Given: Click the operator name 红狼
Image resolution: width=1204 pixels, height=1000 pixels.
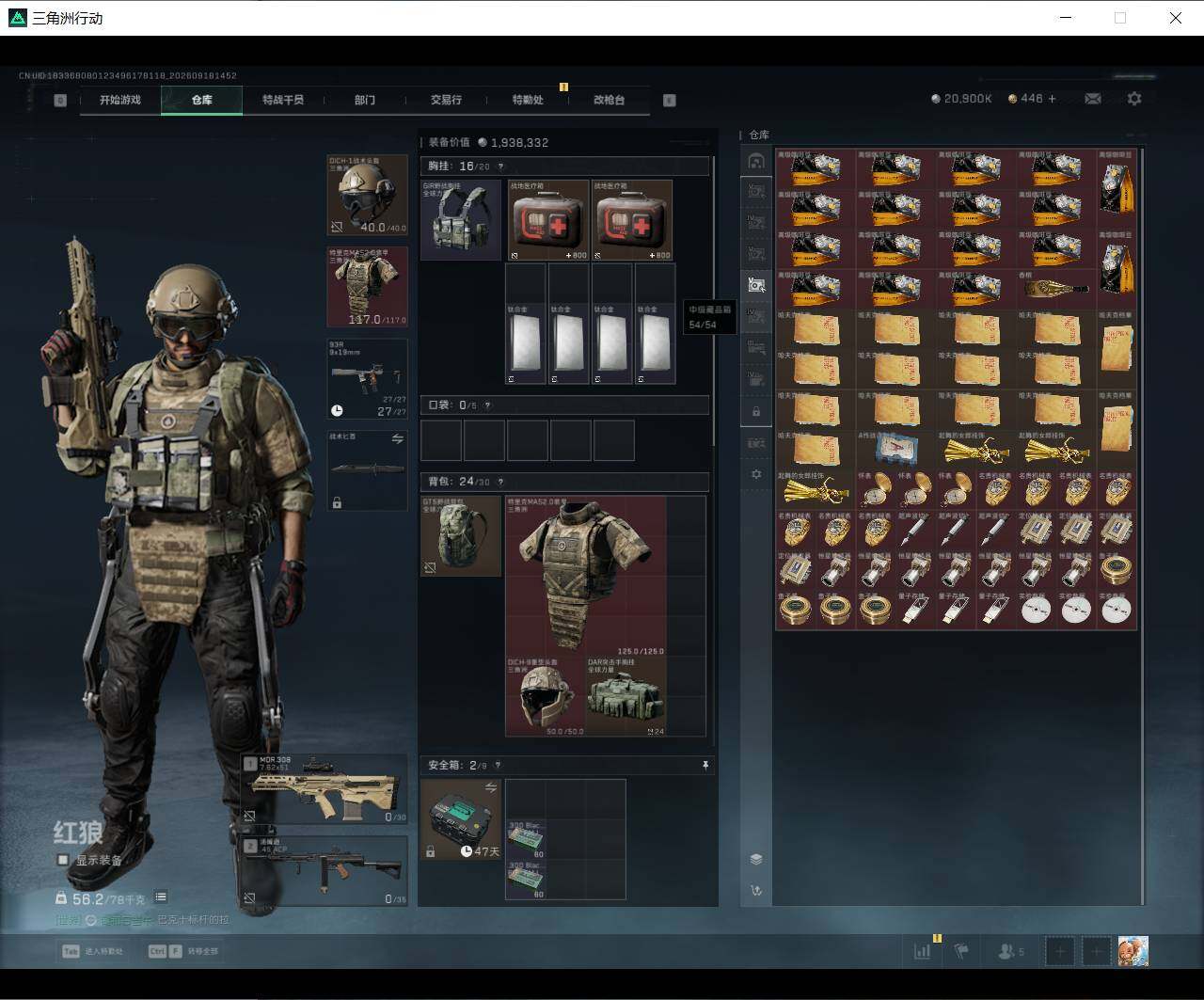Looking at the screenshot, I should [x=77, y=833].
